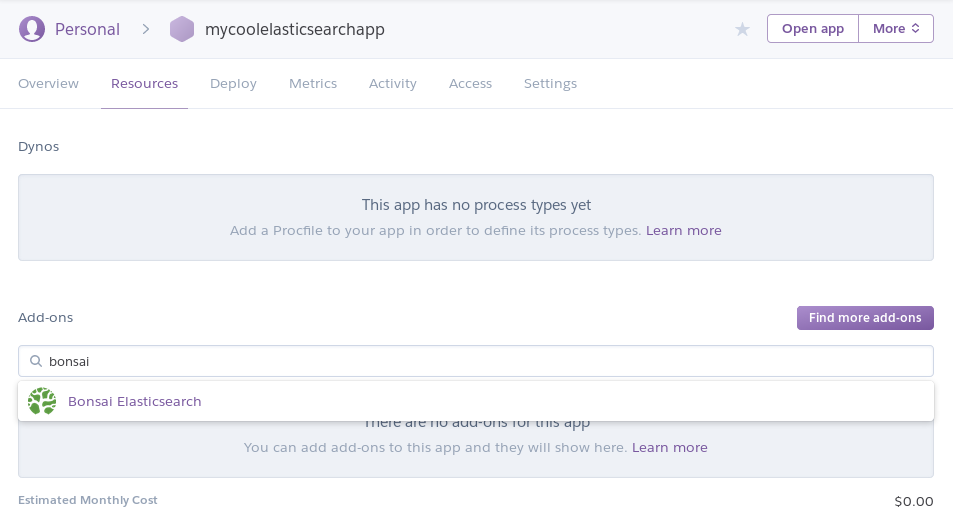The width and height of the screenshot is (953, 523).
Task: Open the Access tab
Action: point(470,83)
